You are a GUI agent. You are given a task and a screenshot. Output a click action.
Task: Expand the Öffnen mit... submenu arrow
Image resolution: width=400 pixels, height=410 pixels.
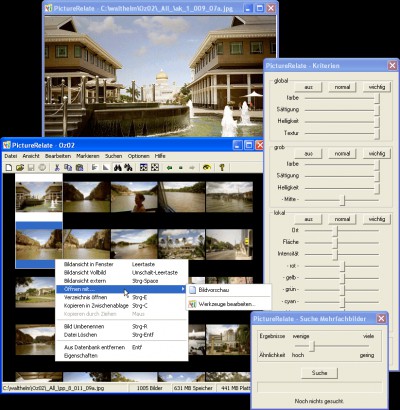183,289
